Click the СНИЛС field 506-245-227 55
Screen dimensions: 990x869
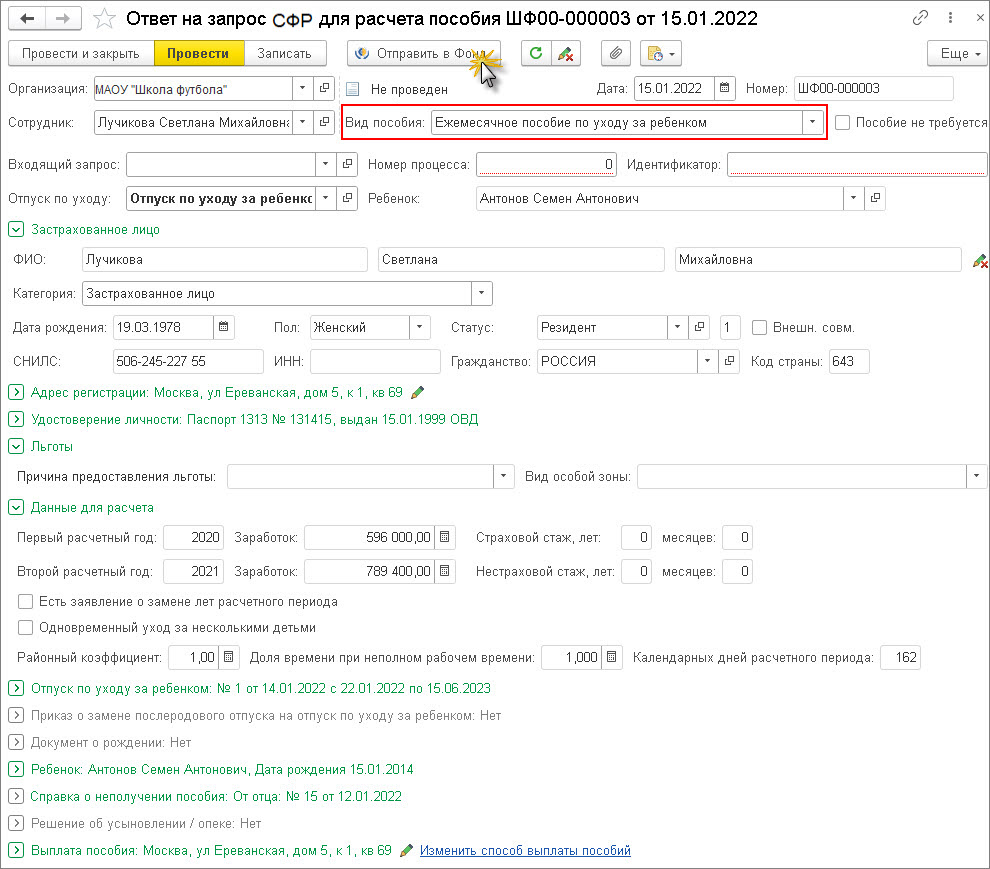[x=188, y=361]
